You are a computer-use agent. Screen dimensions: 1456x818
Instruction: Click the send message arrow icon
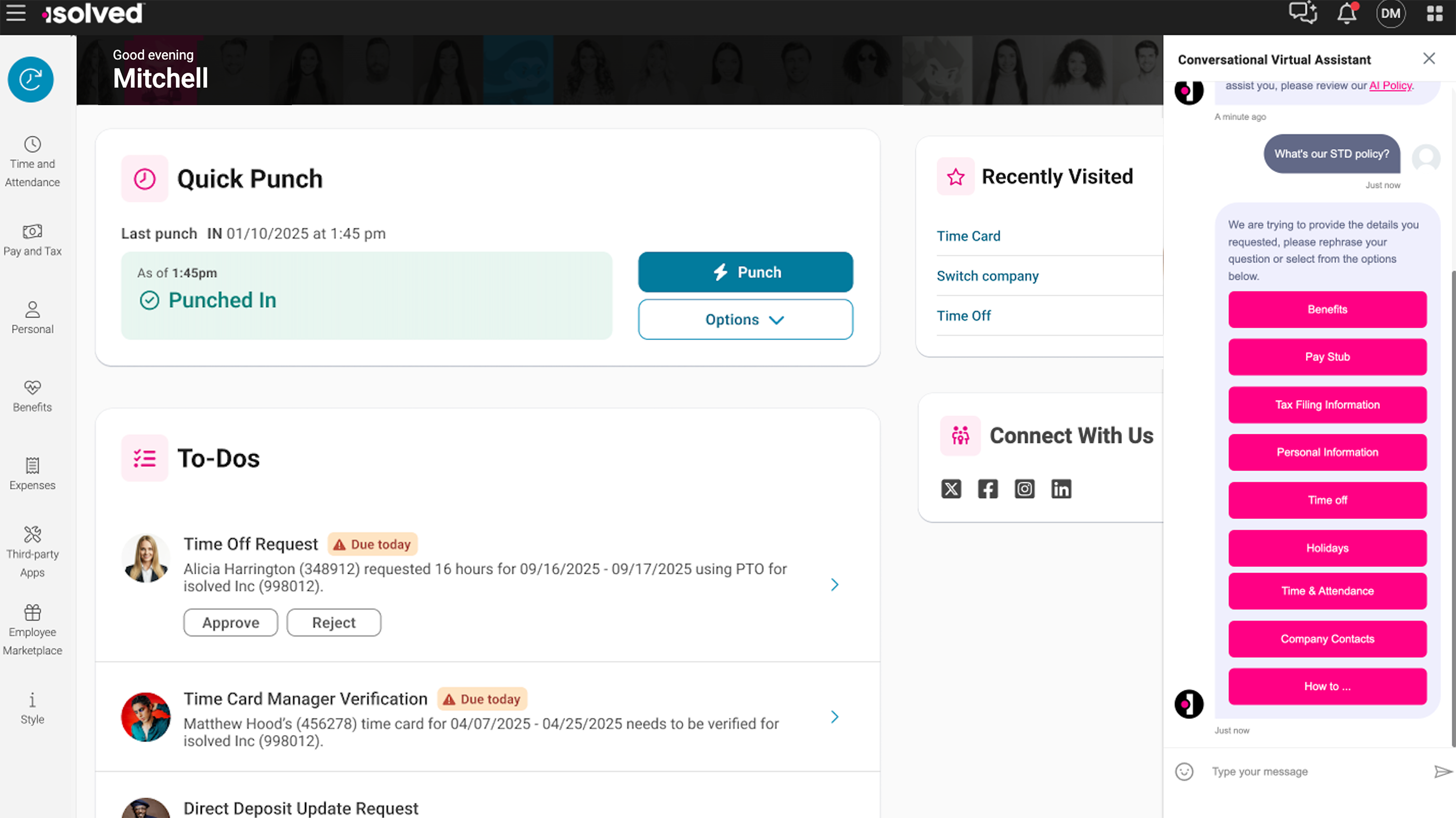pos(1442,772)
